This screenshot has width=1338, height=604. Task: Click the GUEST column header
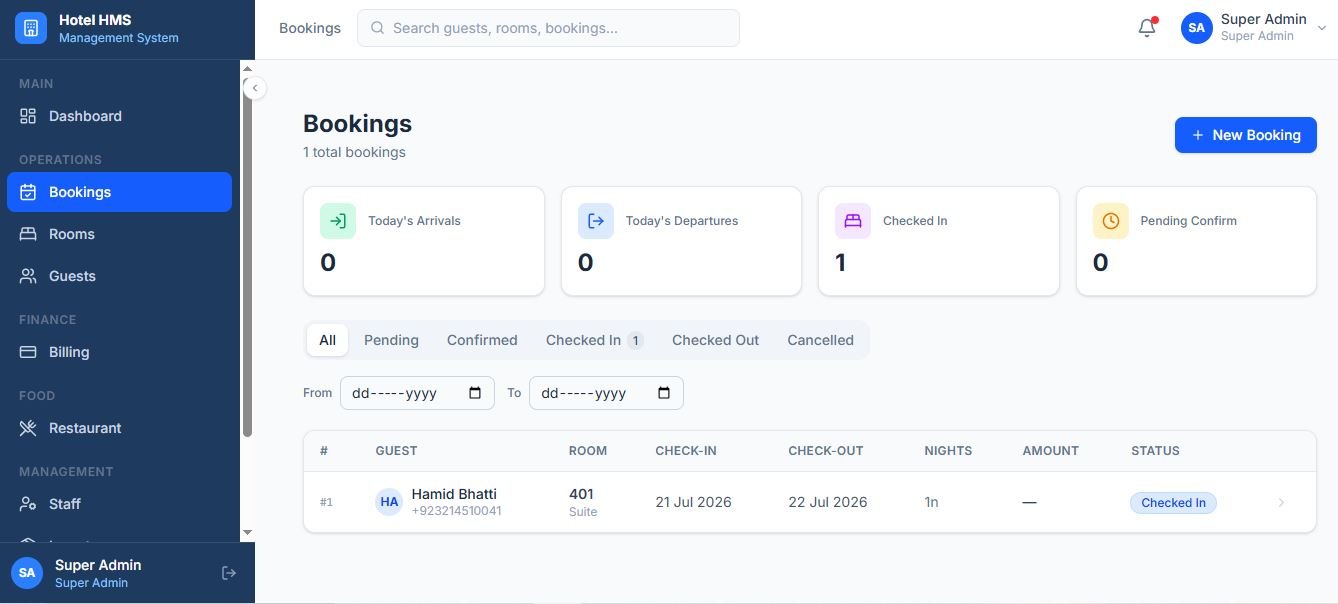(396, 451)
